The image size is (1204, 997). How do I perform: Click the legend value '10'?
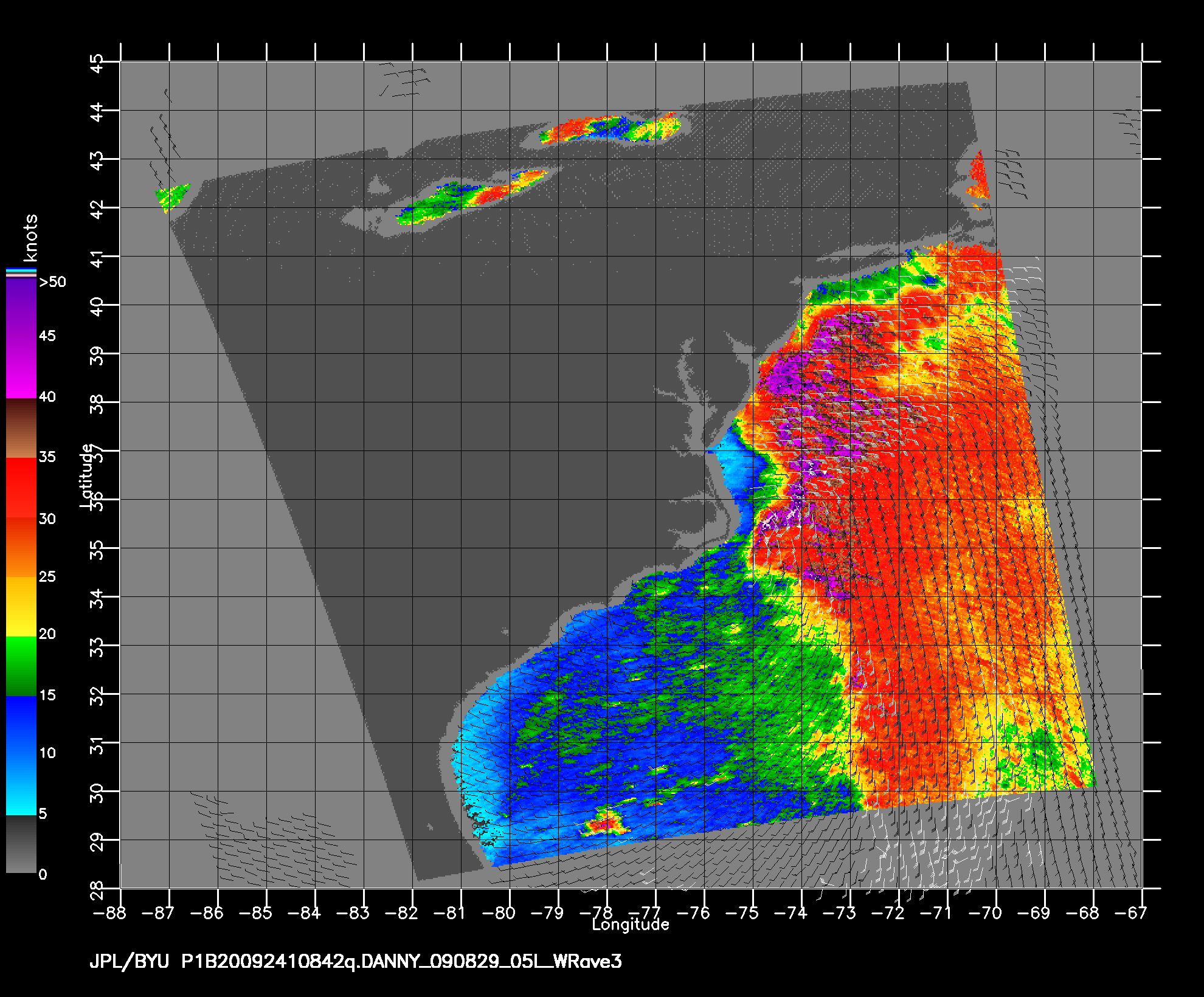(47, 753)
